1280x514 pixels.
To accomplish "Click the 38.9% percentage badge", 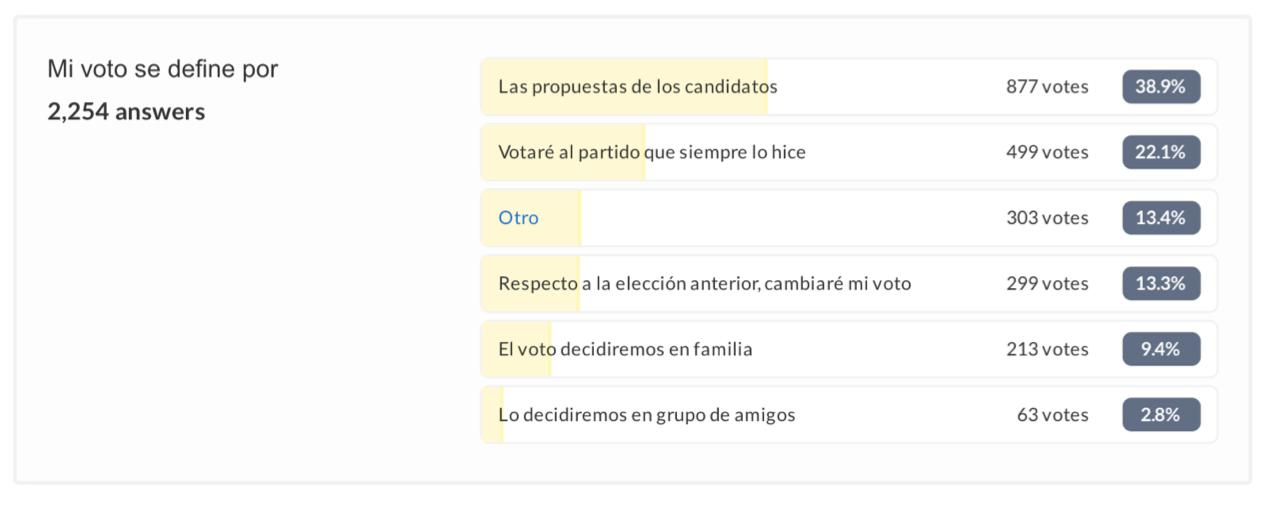I will (x=1161, y=87).
